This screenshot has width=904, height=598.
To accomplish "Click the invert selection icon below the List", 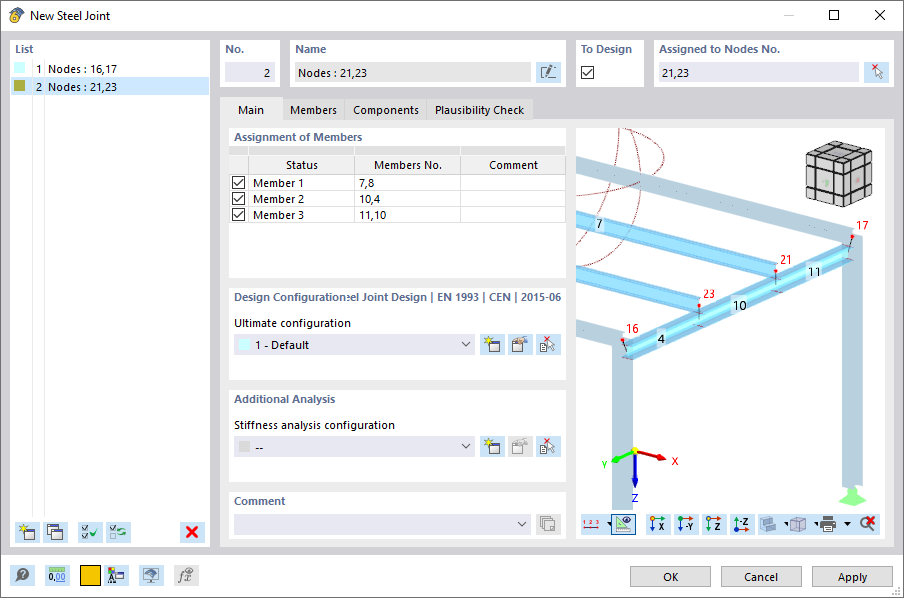I will coord(118,532).
